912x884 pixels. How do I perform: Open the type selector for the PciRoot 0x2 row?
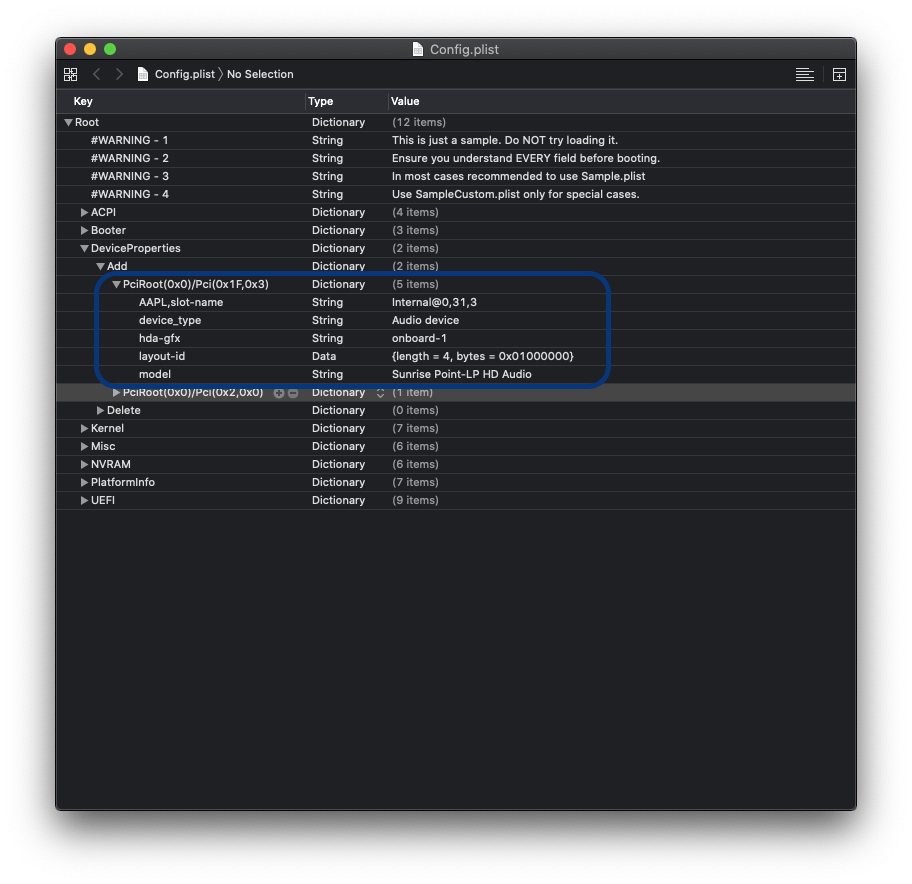pyautogui.click(x=380, y=393)
